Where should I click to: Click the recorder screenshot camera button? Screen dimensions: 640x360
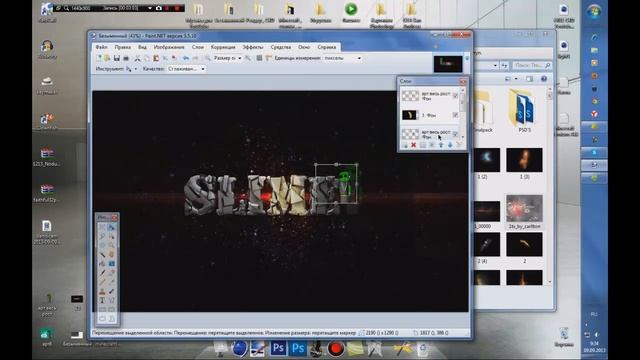point(159,8)
